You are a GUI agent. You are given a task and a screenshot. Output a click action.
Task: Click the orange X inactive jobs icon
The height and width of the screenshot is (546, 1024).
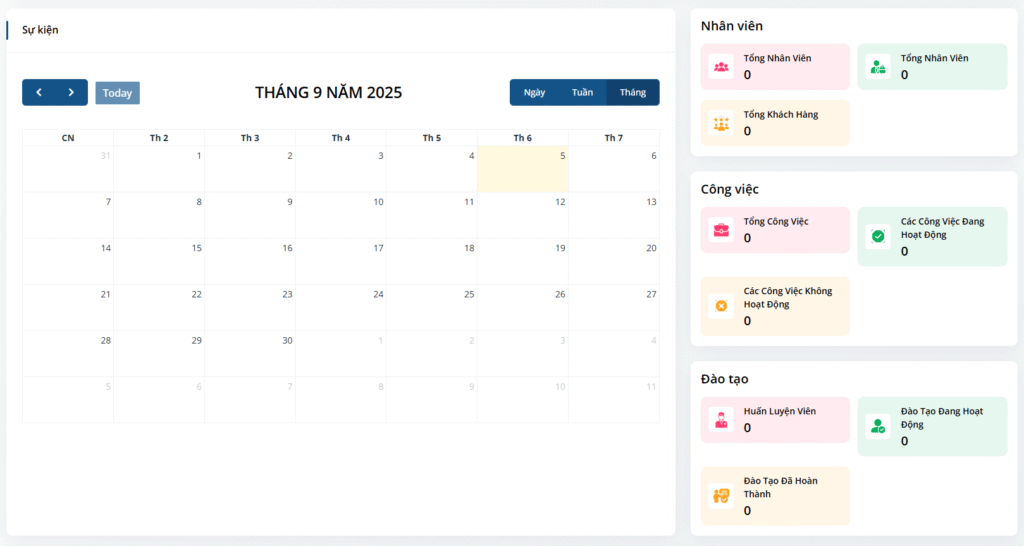tap(721, 306)
